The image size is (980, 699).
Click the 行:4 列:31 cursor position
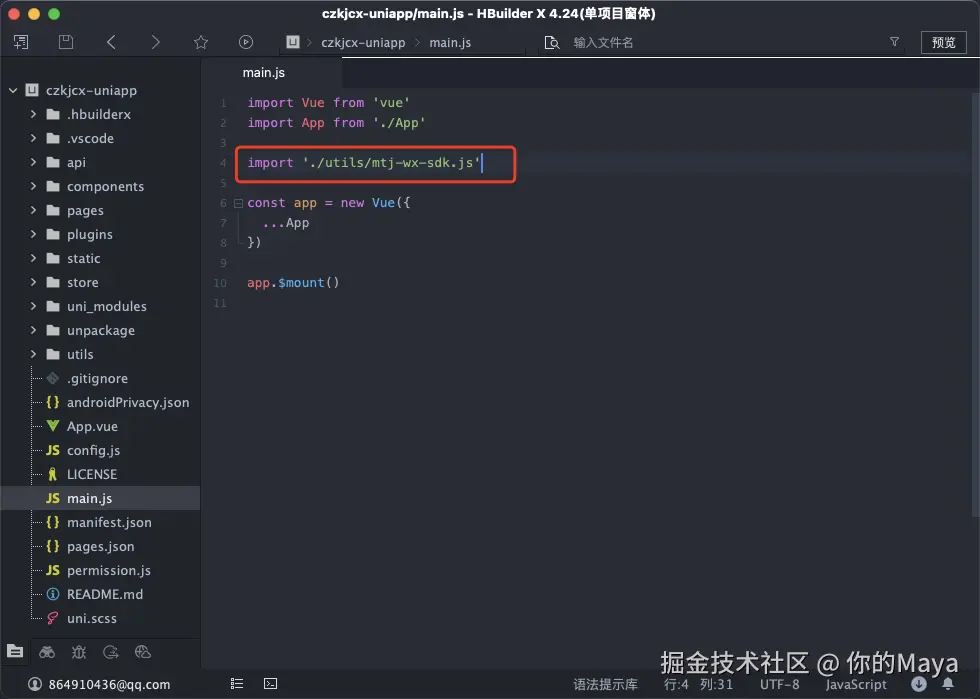click(698, 685)
